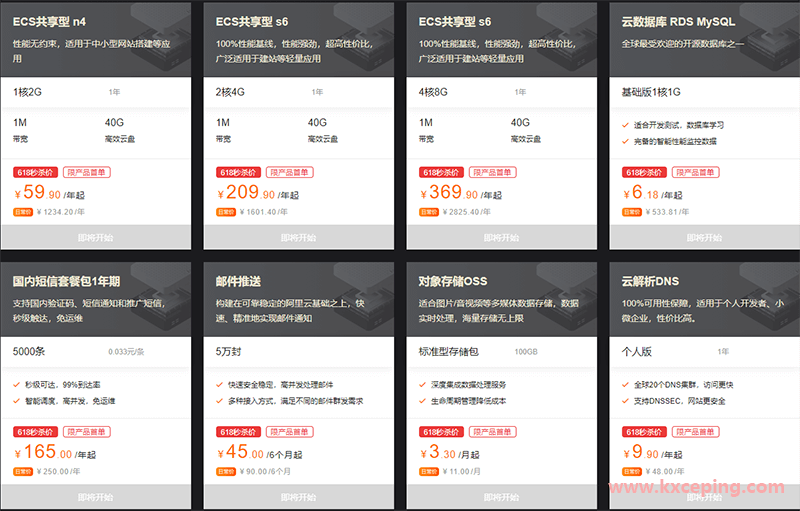Open the 国内短信套餐包1年期 title

tap(66, 282)
